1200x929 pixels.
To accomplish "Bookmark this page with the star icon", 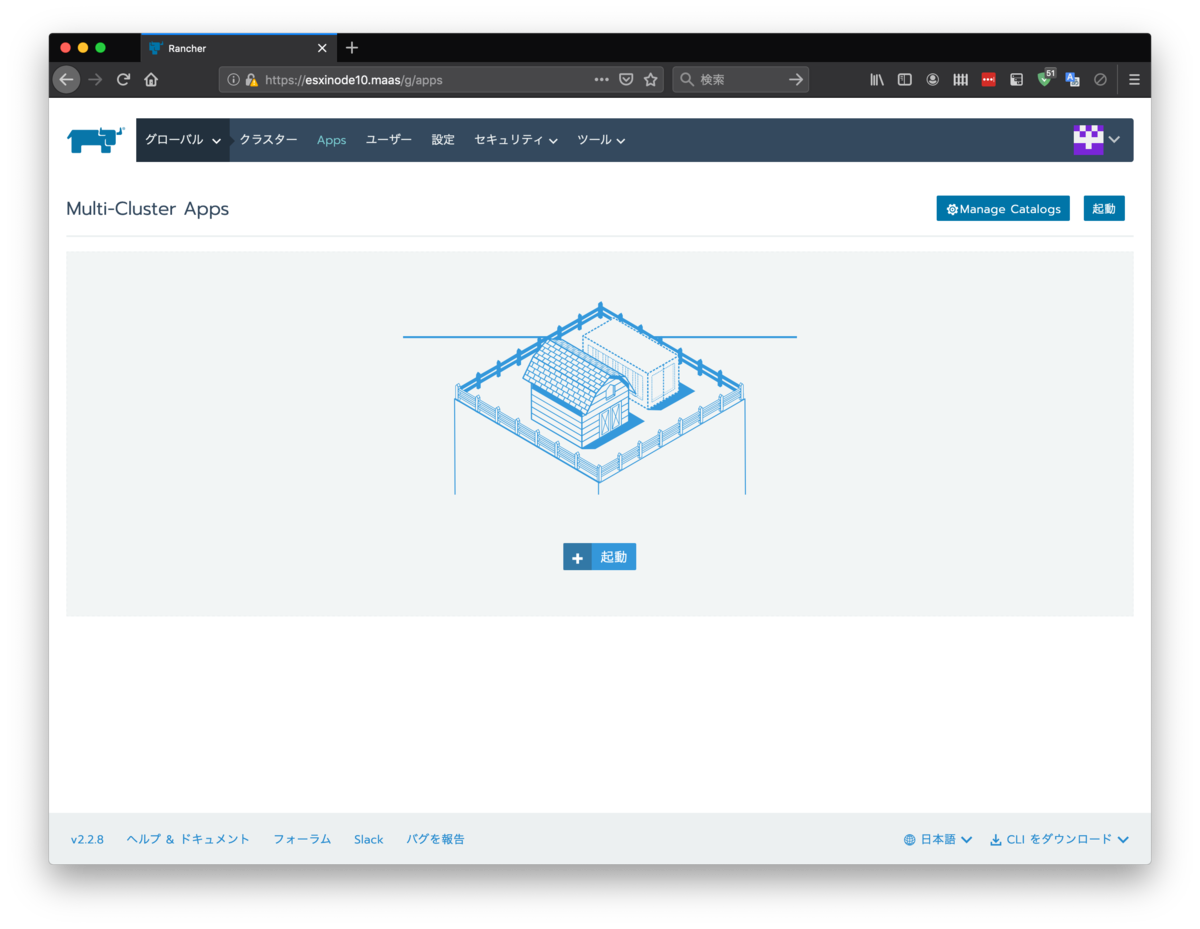I will [650, 79].
